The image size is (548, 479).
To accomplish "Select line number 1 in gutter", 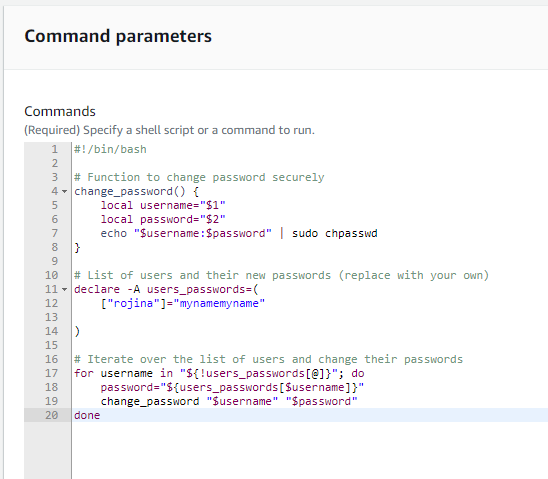I will (55, 149).
